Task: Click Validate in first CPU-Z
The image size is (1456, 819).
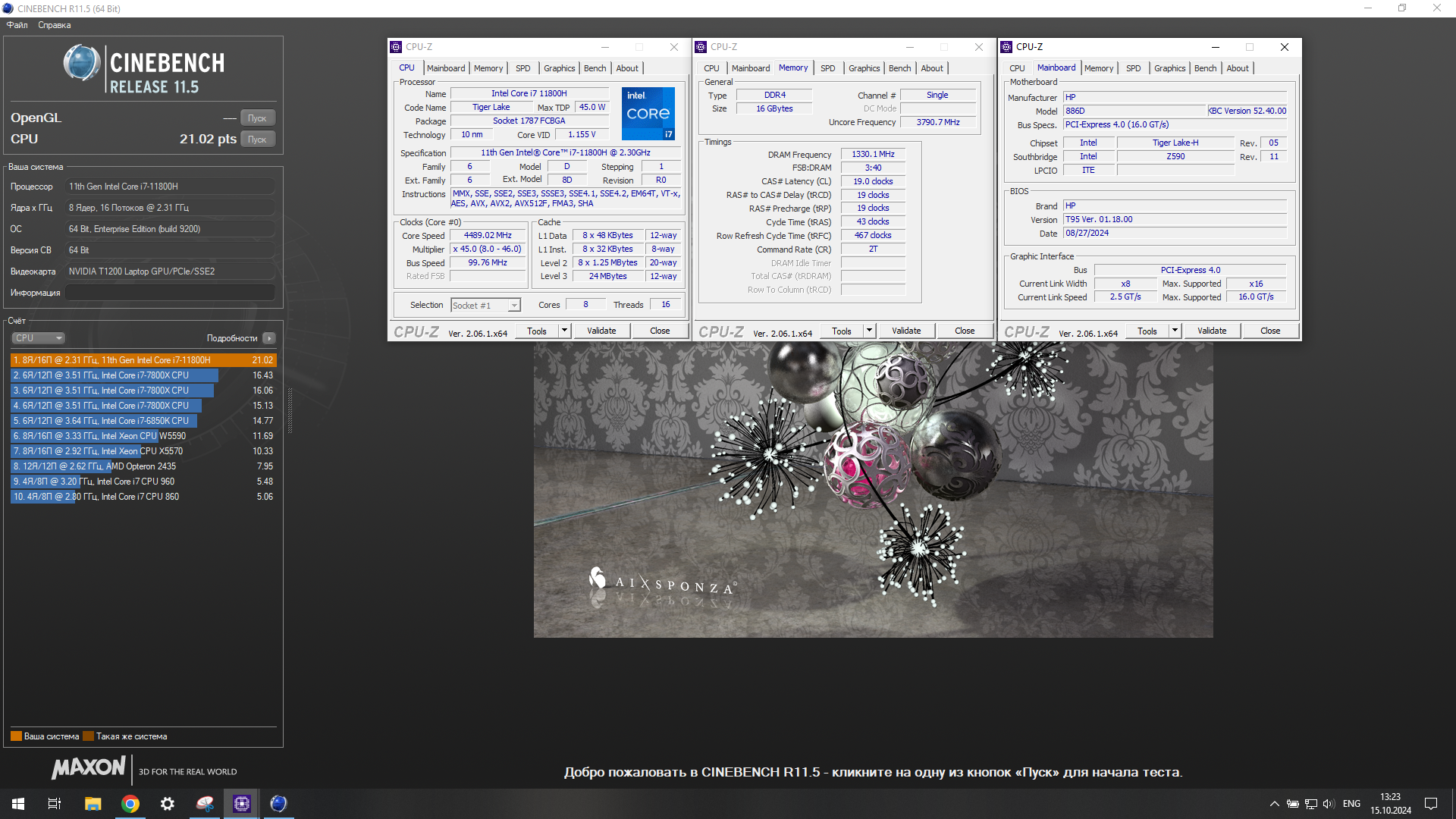Action: click(601, 331)
